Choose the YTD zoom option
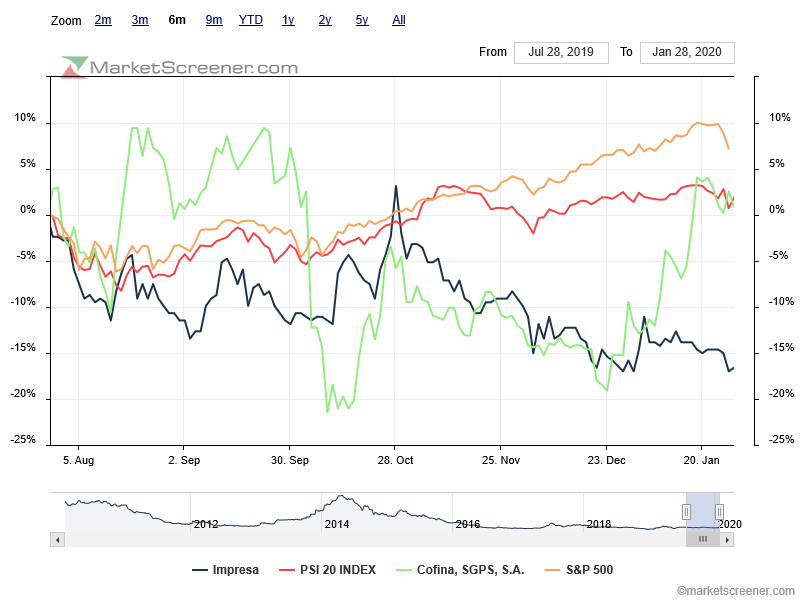The image size is (805, 600). tap(251, 20)
